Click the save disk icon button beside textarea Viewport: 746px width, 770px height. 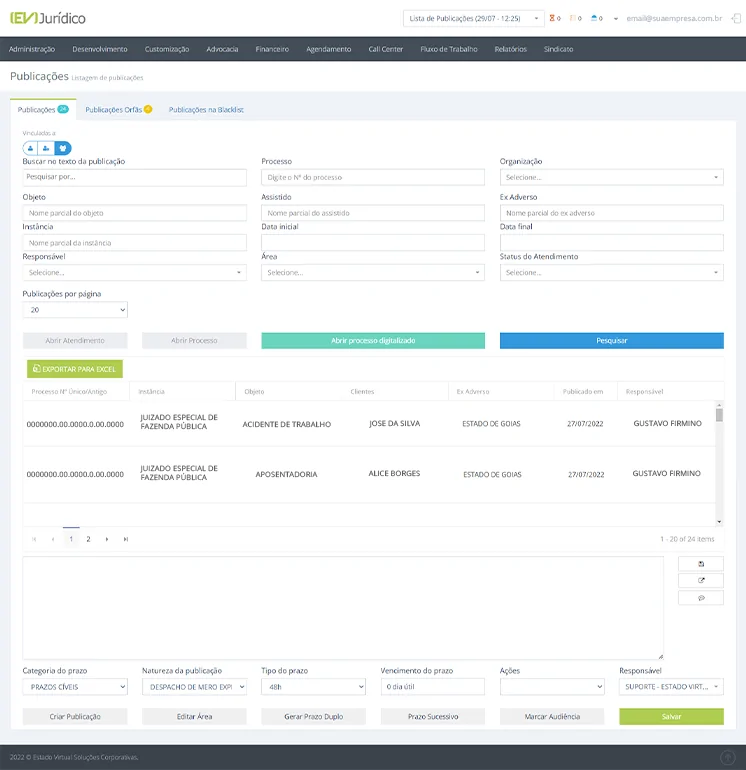[x=701, y=564]
